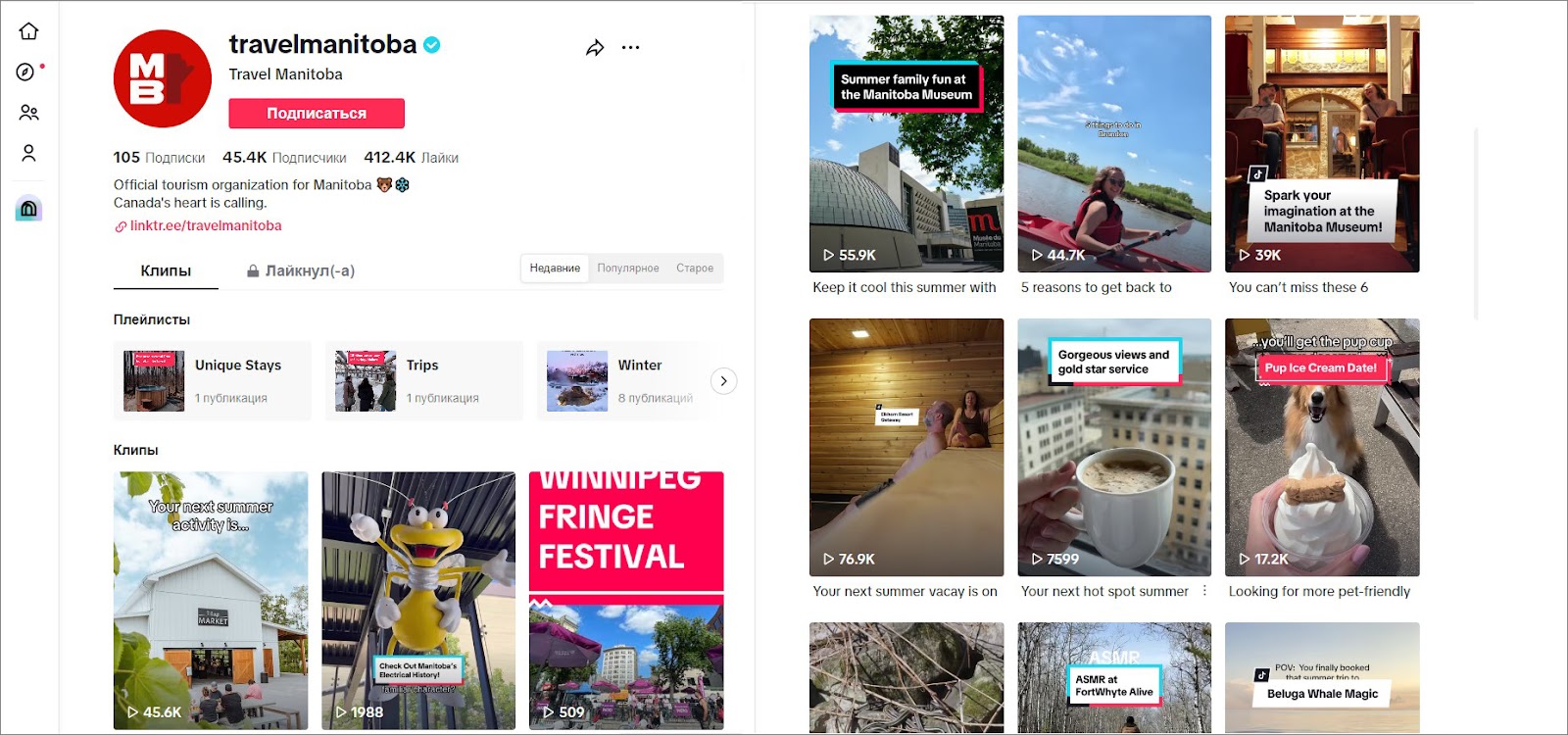Click play icon on 76.9K video

click(828, 559)
